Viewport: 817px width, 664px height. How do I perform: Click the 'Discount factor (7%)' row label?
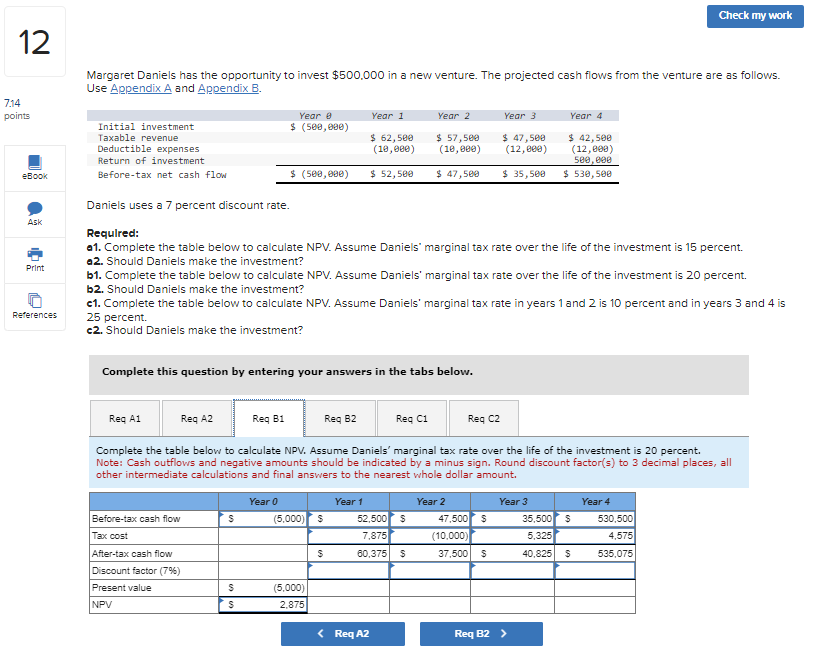pyautogui.click(x=136, y=571)
